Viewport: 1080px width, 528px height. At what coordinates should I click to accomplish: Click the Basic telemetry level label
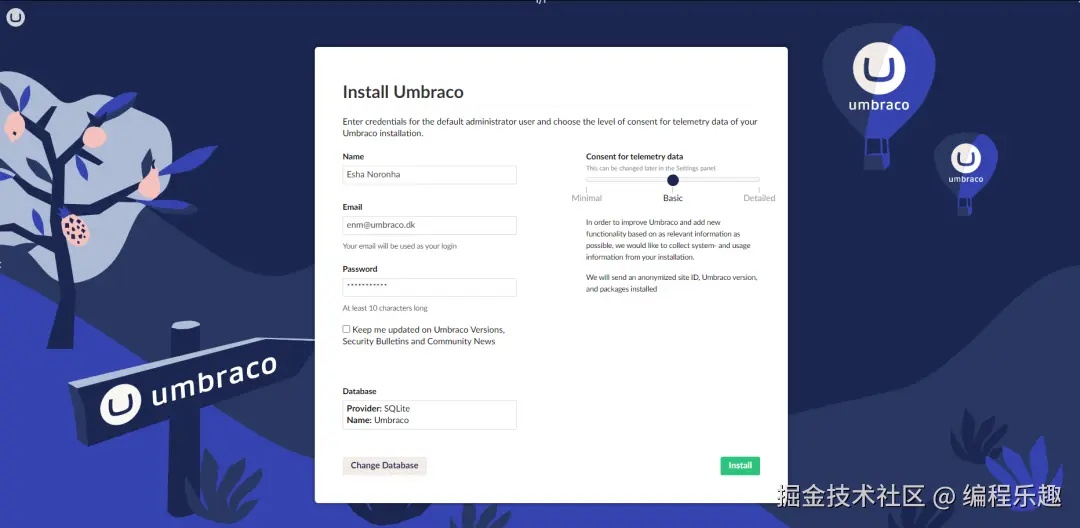pos(673,198)
